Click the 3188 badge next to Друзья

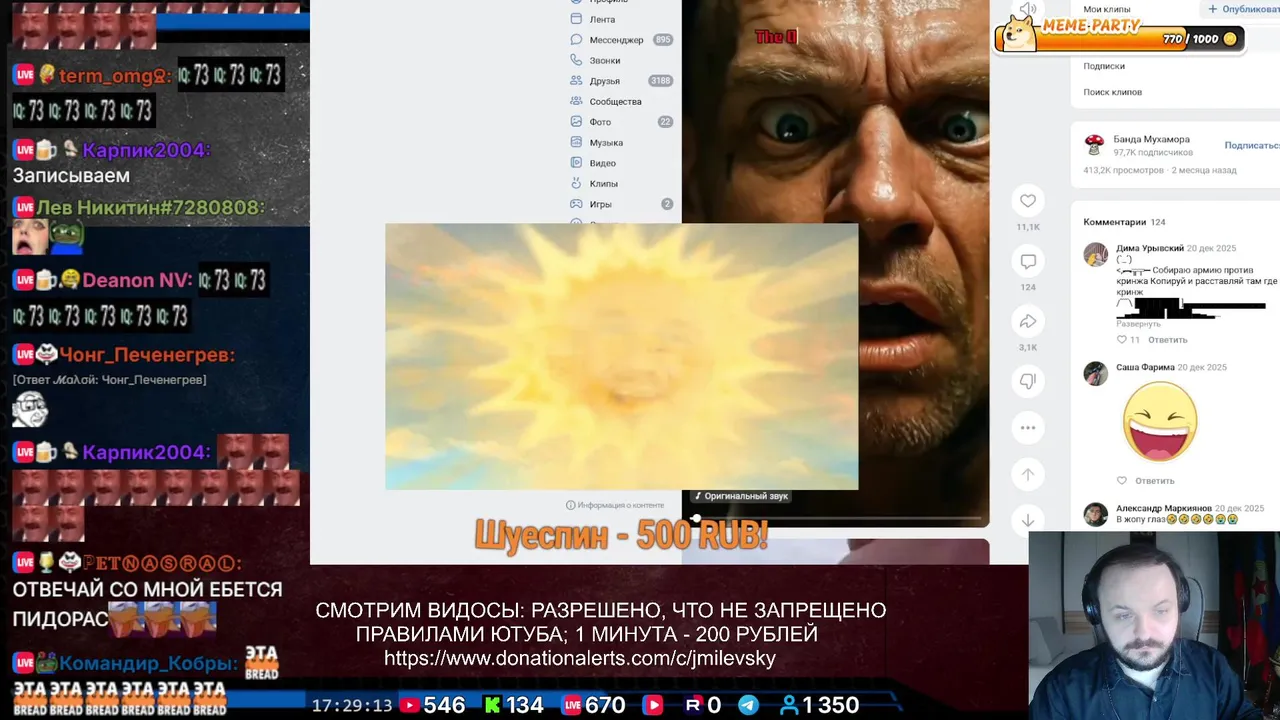[660, 81]
